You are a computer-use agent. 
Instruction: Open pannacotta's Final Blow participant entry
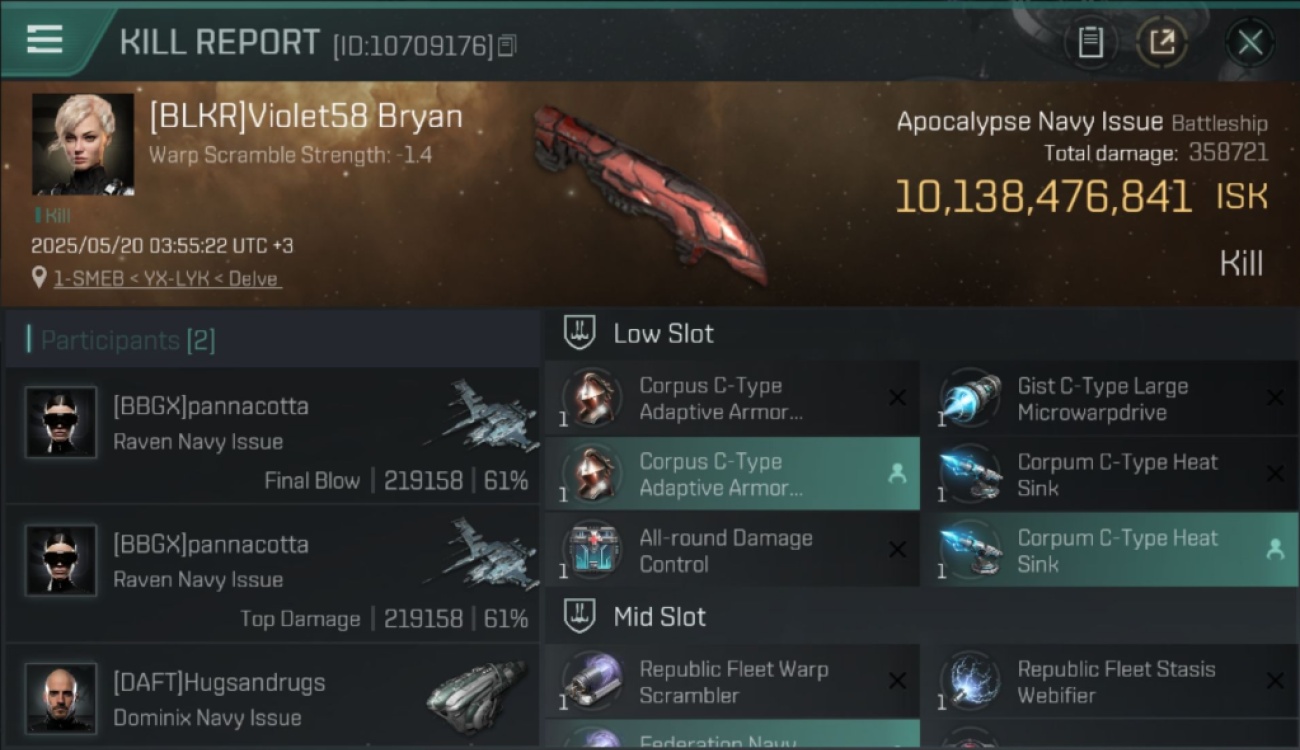pyautogui.click(x=272, y=435)
